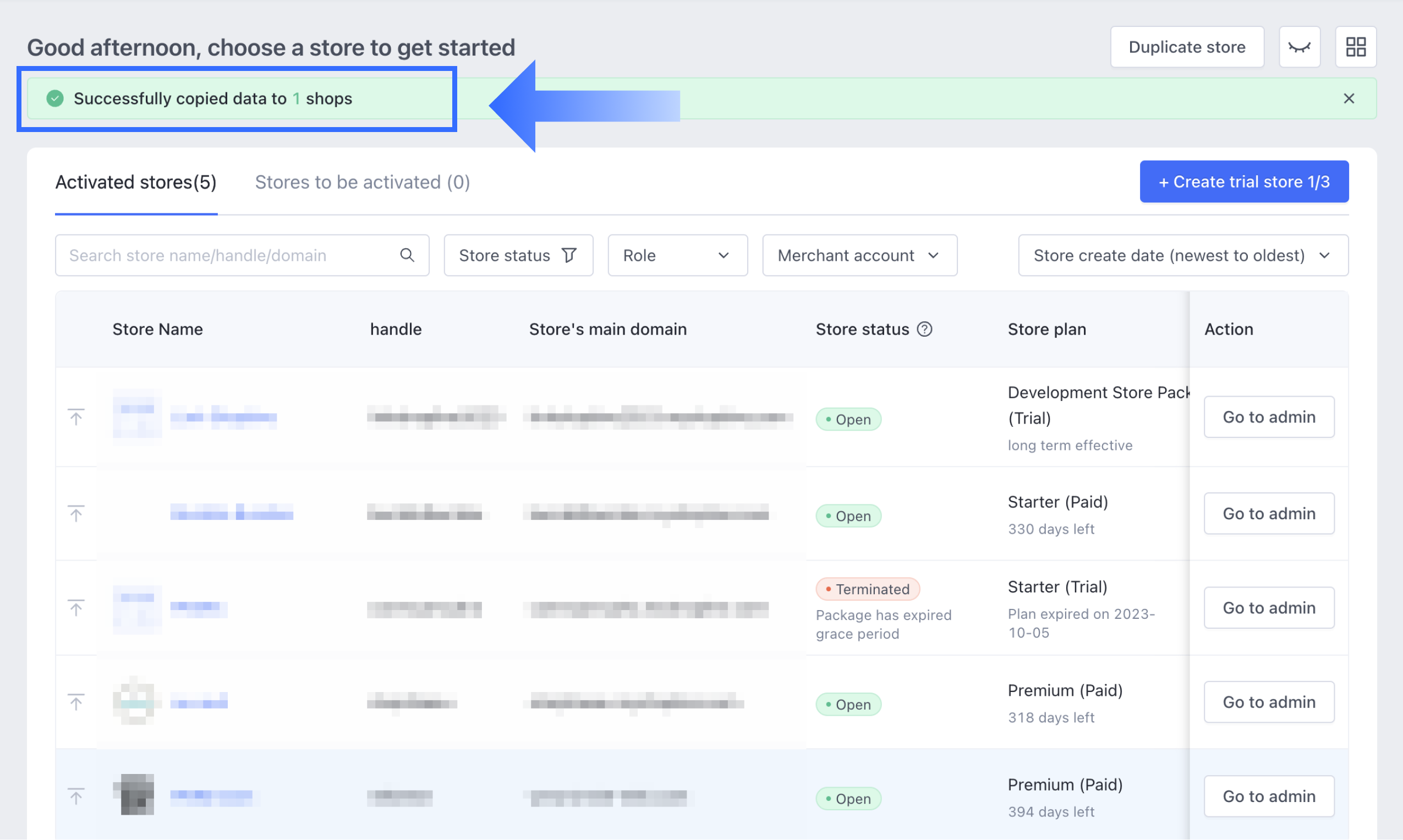This screenshot has width=1403, height=840.
Task: Pin the terminated Starter (Trial) store to top
Action: click(x=76, y=608)
